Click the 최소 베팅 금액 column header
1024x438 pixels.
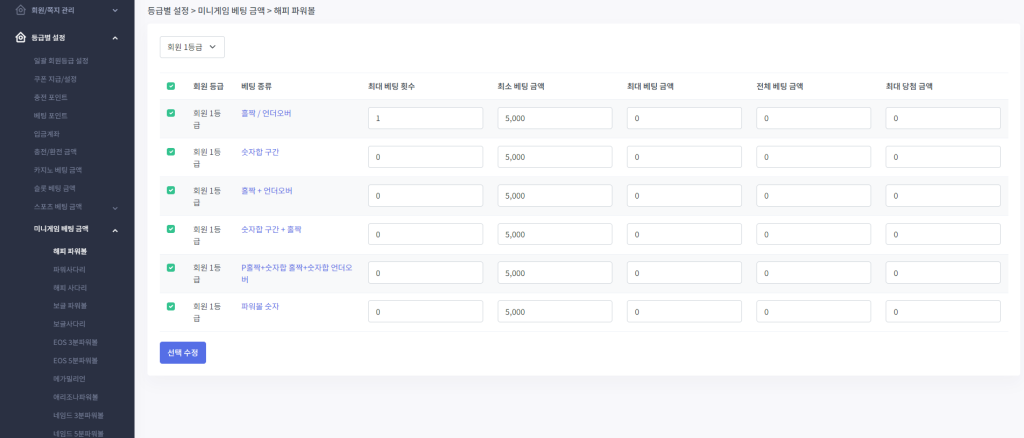pos(520,86)
